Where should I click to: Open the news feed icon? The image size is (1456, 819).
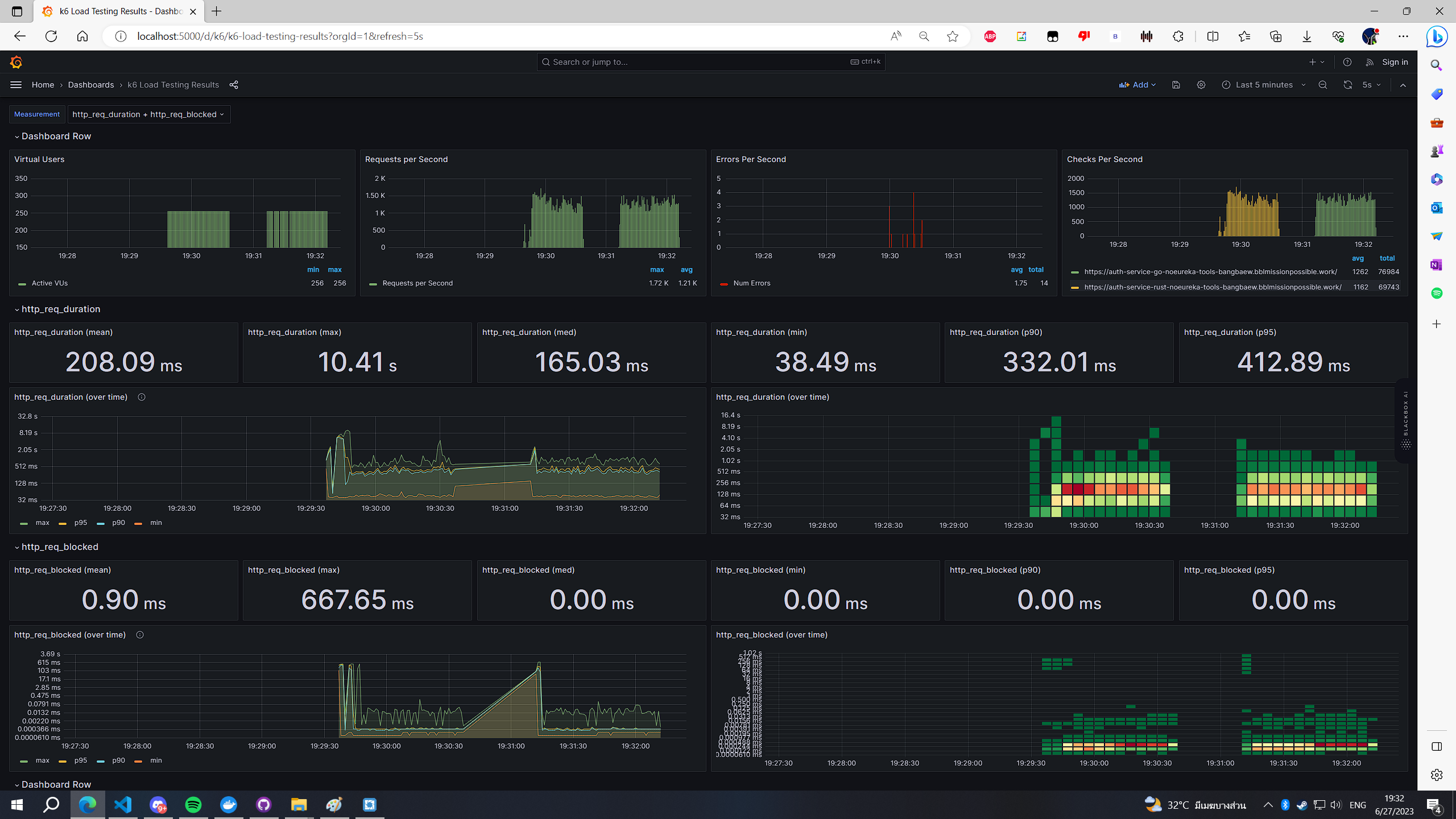(1370, 62)
